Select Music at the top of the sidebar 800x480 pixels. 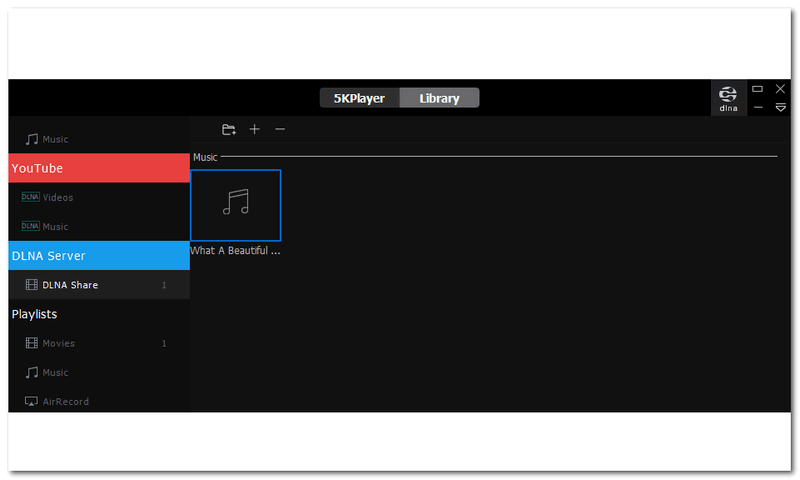pyautogui.click(x=99, y=139)
